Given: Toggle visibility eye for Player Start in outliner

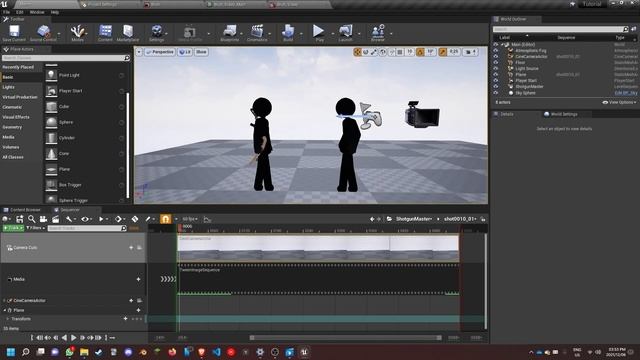Looking at the screenshot, I should 496,80.
